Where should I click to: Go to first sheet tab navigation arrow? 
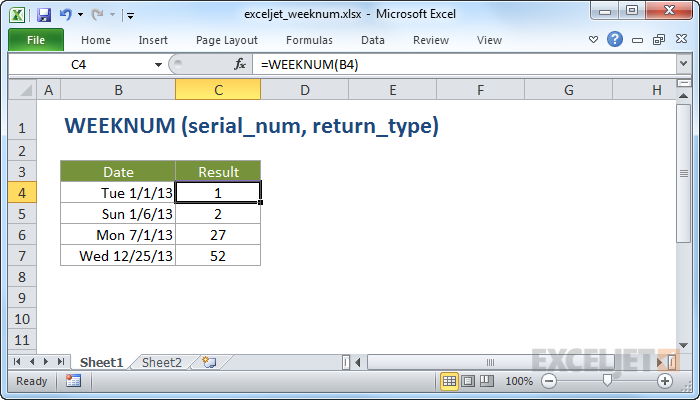(17, 362)
